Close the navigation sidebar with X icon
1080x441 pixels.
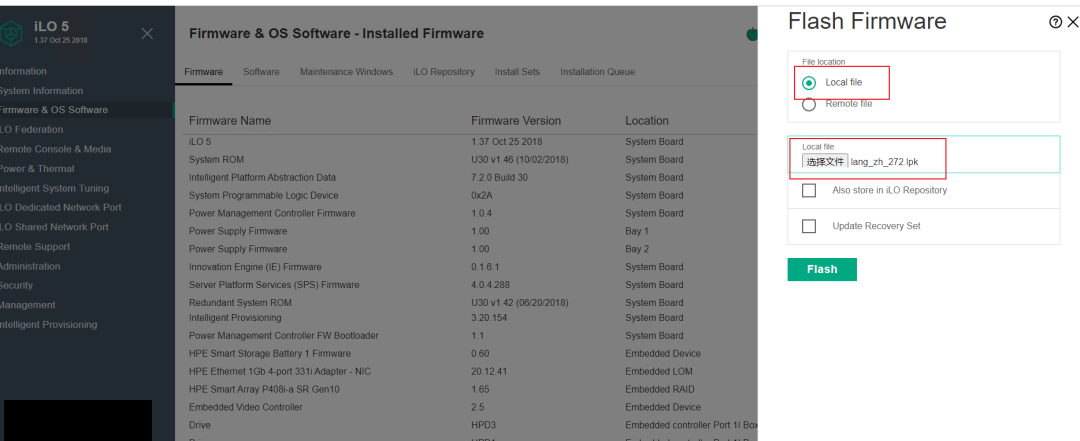[x=147, y=33]
